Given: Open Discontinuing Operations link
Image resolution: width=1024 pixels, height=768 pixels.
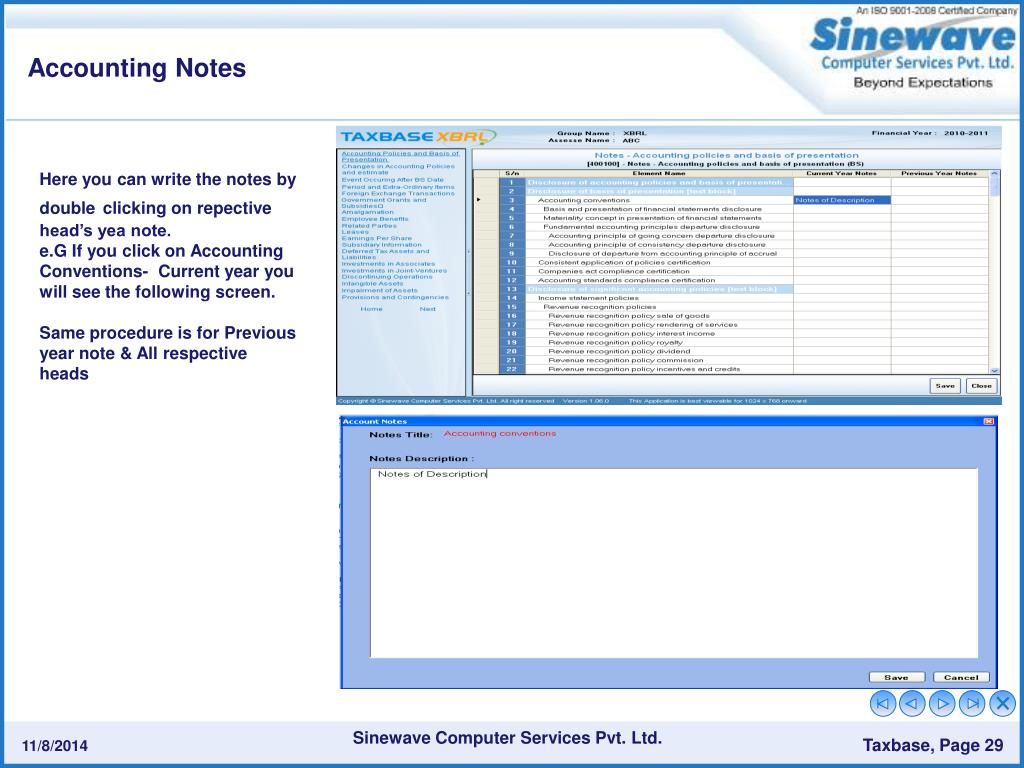Looking at the screenshot, I should 387,277.
